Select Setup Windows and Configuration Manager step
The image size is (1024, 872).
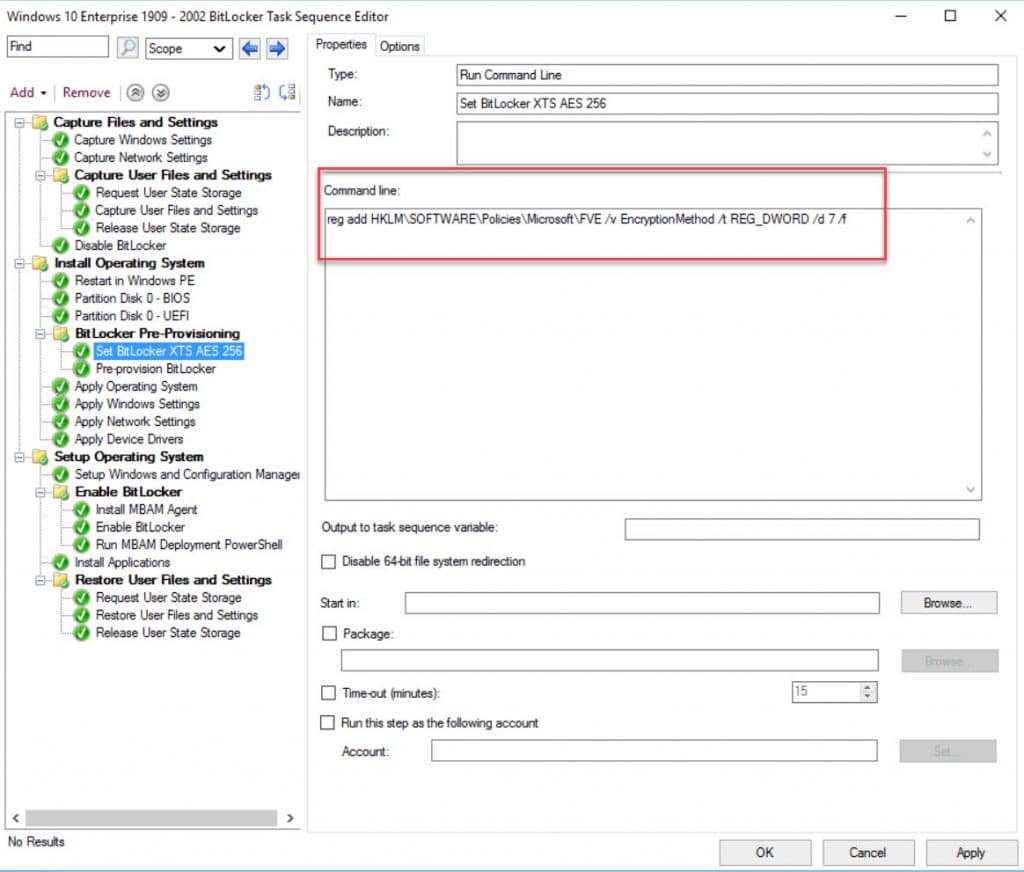click(x=187, y=475)
